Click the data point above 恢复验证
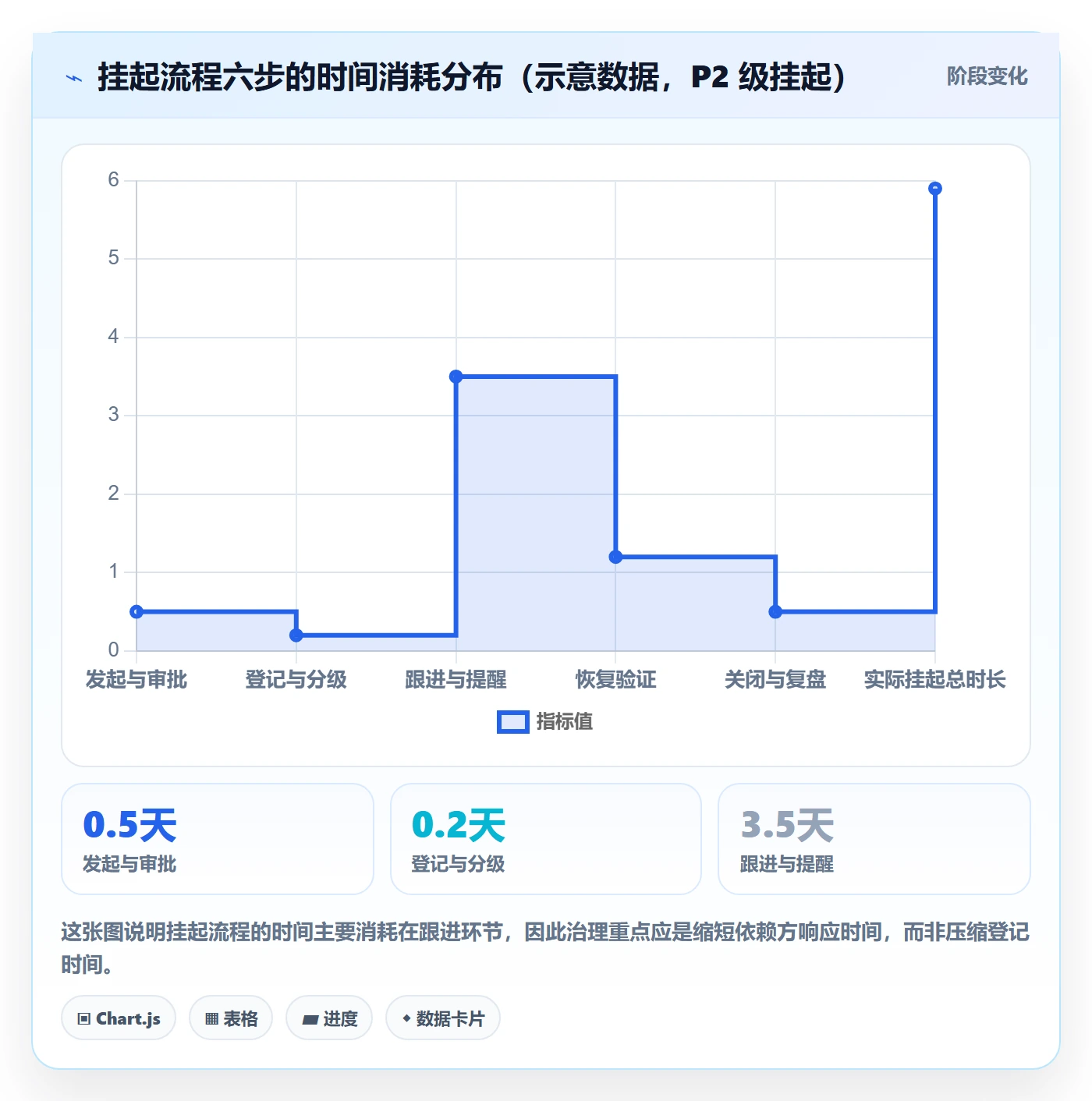The height and width of the screenshot is (1101, 1092). tap(615, 557)
